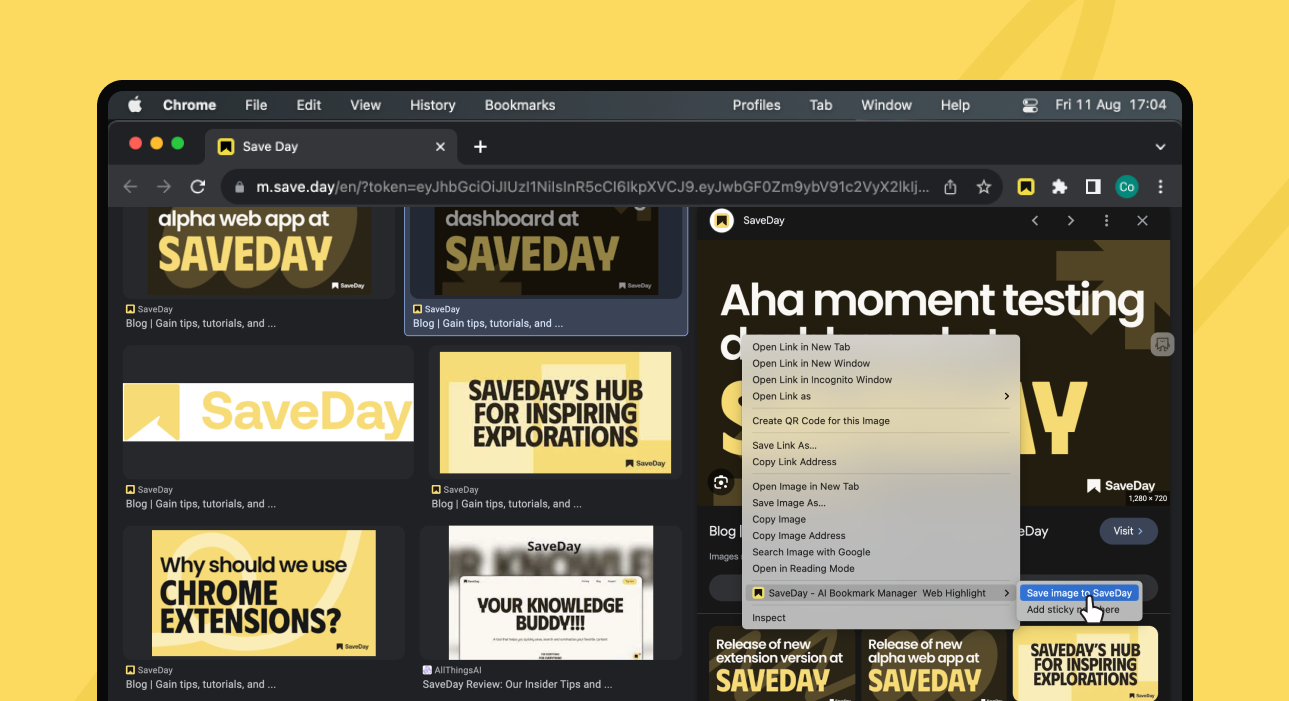
Task: Open the Profiles menu
Action: [756, 105]
